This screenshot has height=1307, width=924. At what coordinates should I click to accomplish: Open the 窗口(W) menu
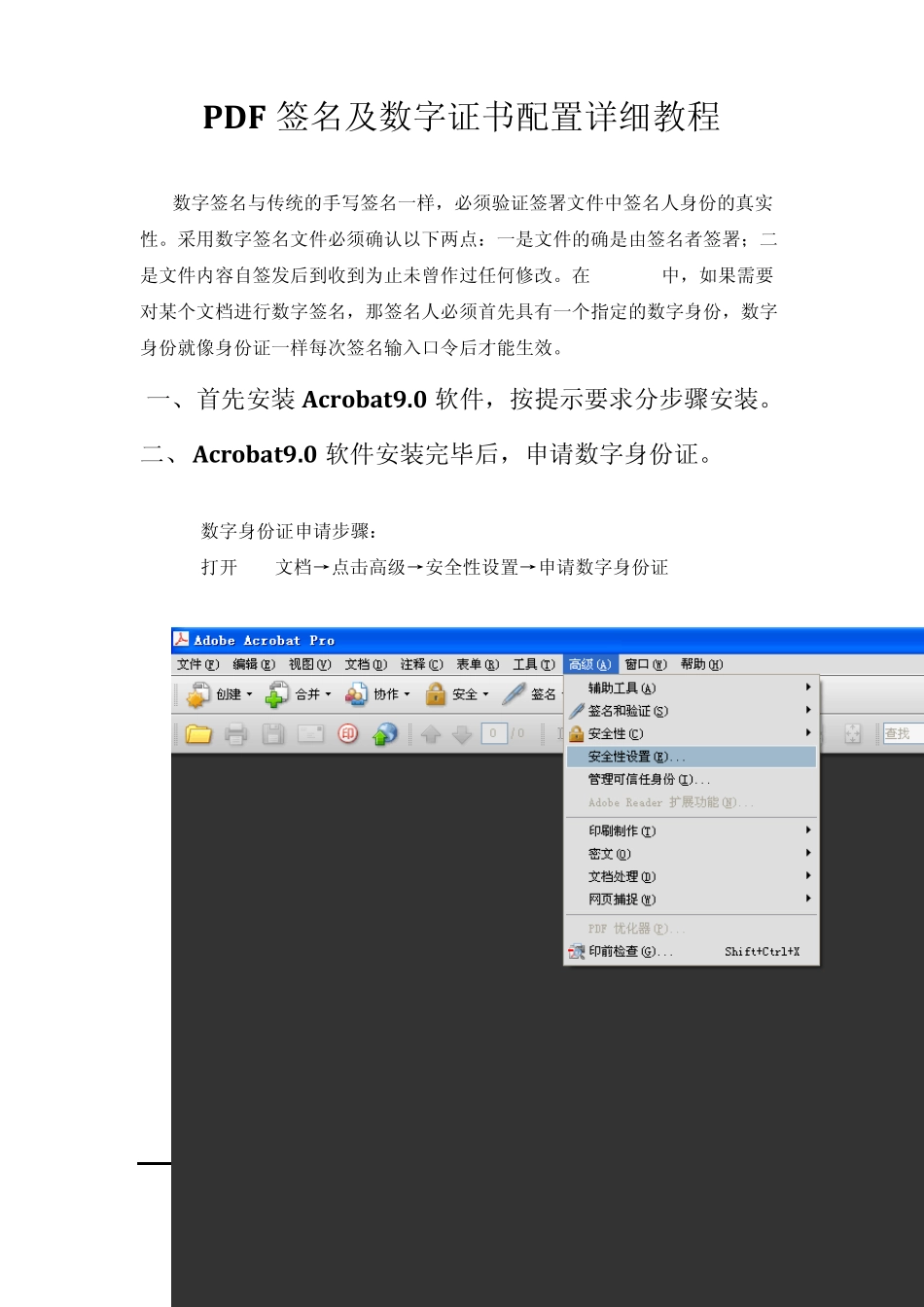coord(646,664)
